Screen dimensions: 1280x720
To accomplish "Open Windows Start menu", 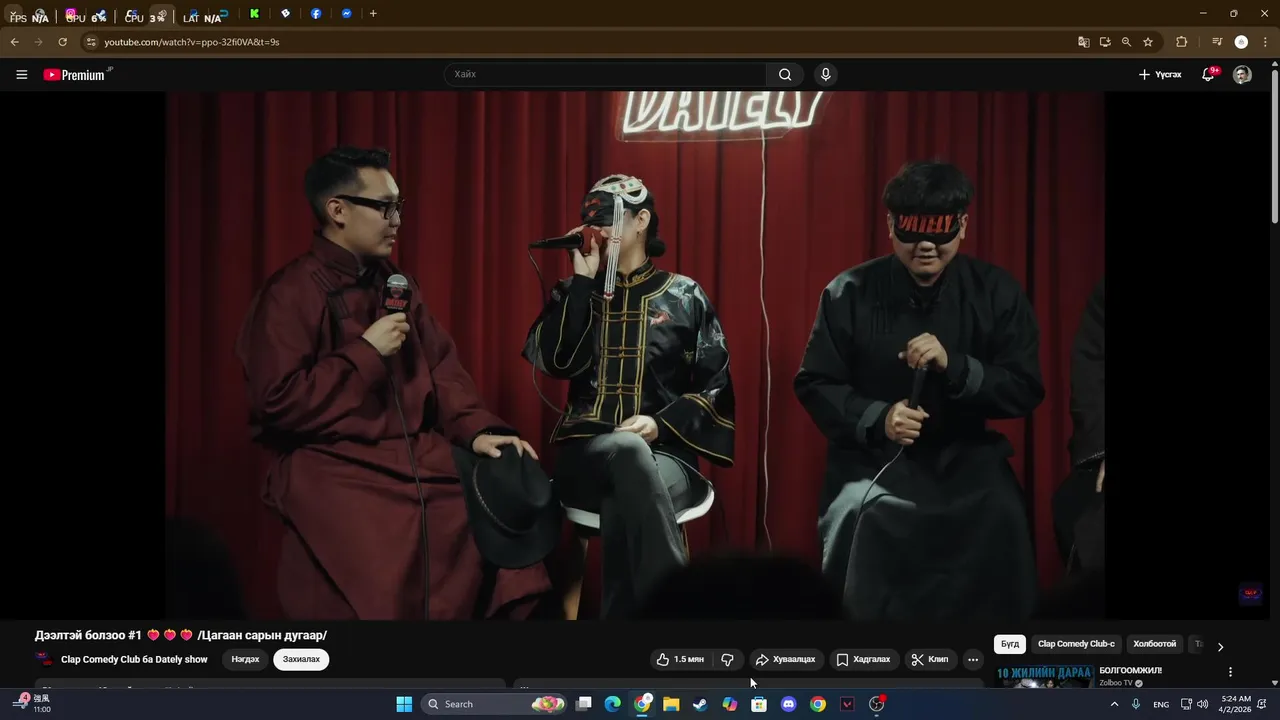I will (x=404, y=704).
